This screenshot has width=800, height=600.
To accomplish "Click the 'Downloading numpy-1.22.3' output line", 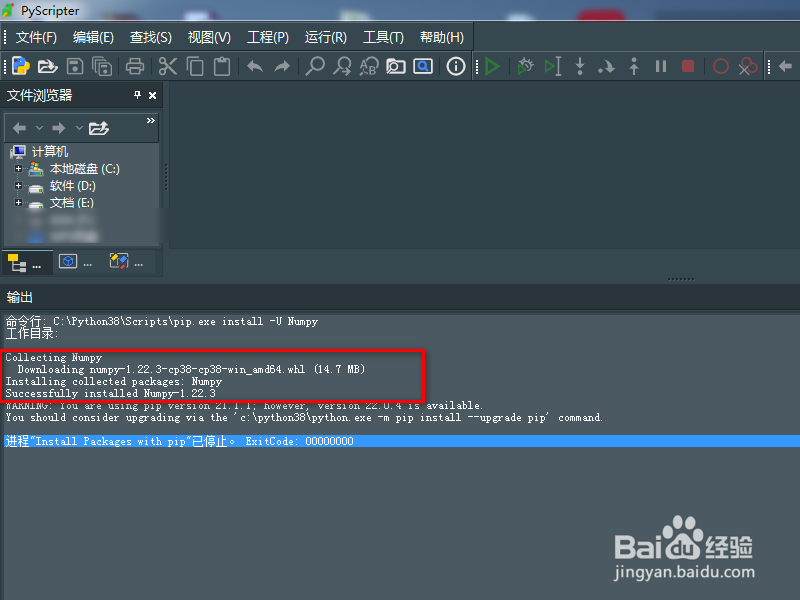I will 191,369.
